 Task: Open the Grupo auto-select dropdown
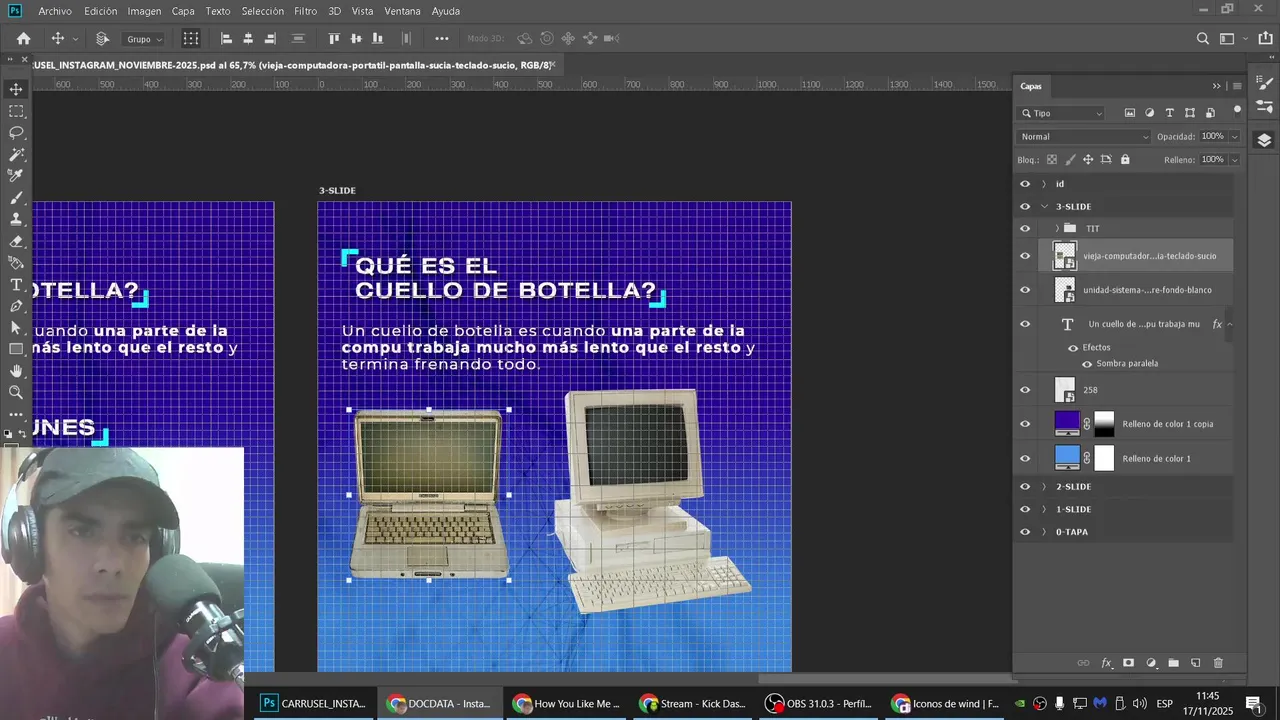[145, 39]
